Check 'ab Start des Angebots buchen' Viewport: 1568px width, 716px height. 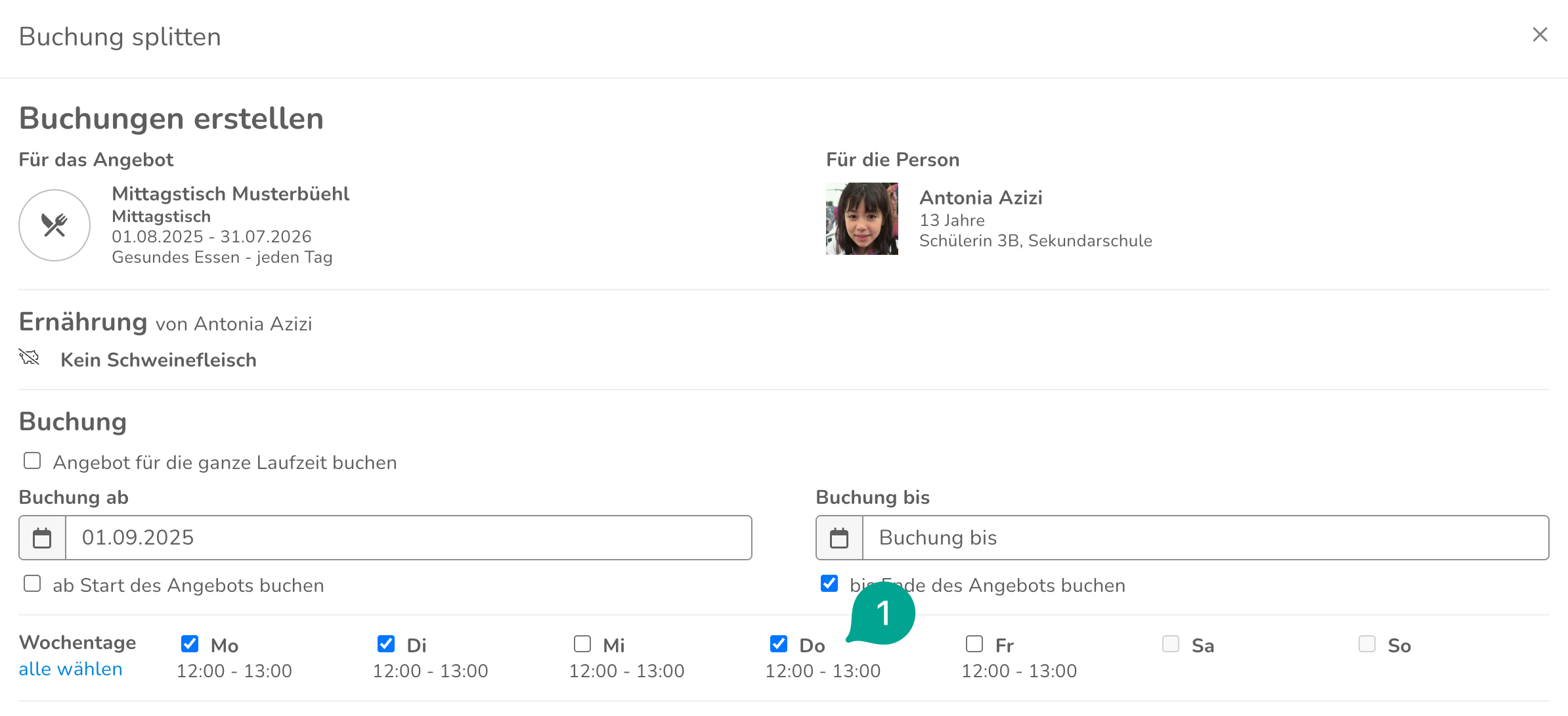coord(32,584)
